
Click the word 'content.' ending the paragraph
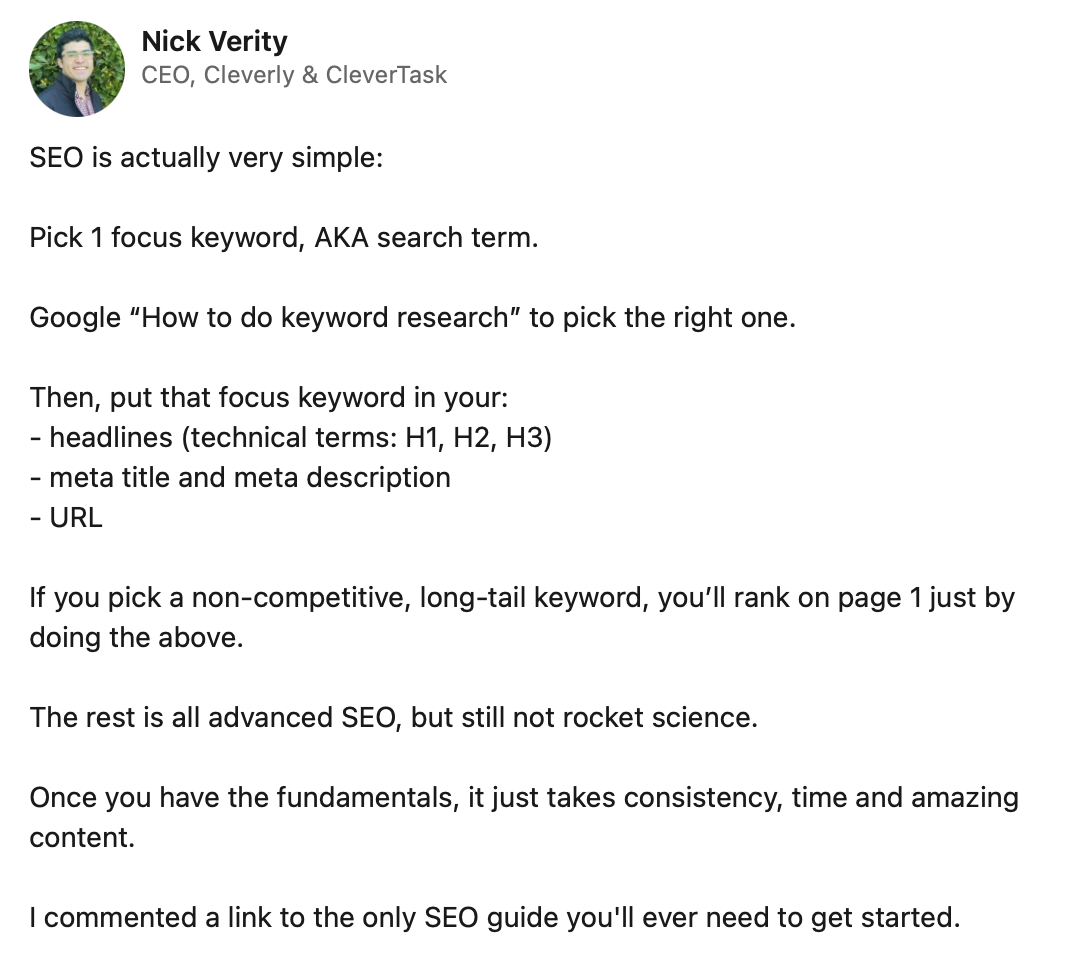coord(82,838)
